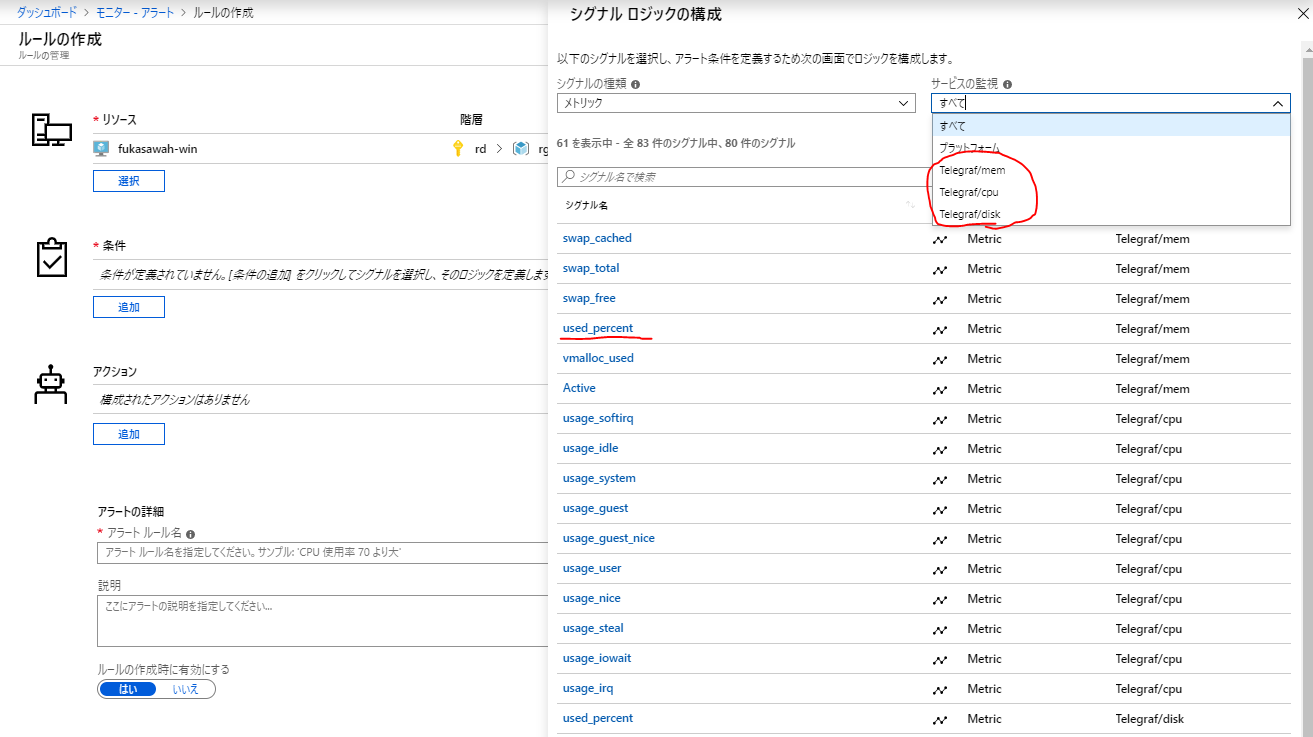Viewport: 1313px width, 737px height.
Task: Set enable-on-creation toggle to いいえ
Action: click(x=185, y=689)
